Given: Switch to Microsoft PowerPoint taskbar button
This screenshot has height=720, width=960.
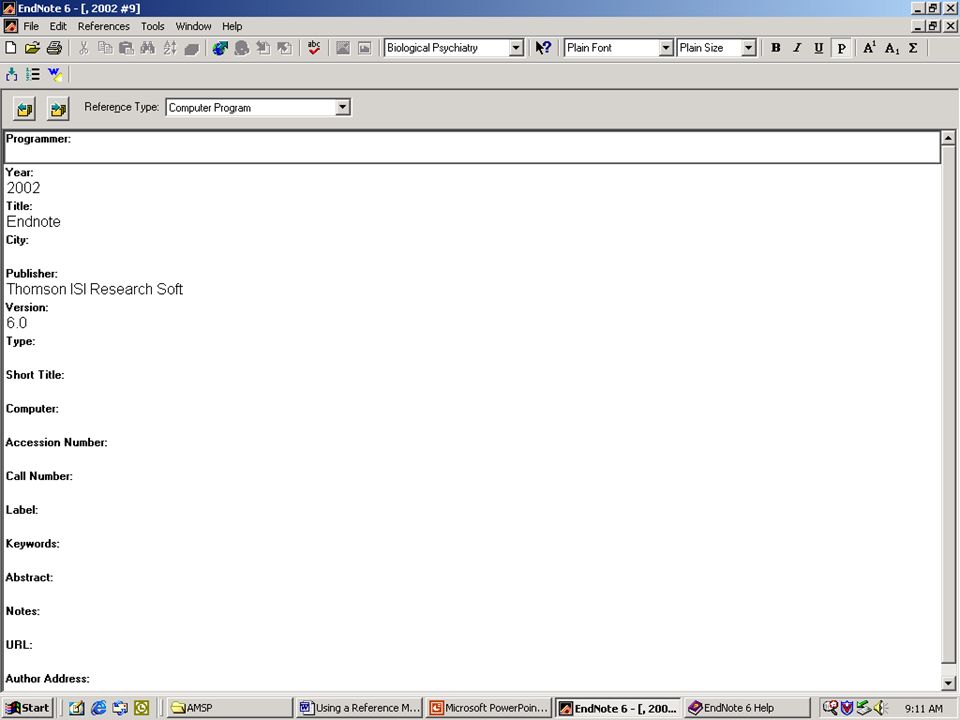Looking at the screenshot, I should coord(489,708).
